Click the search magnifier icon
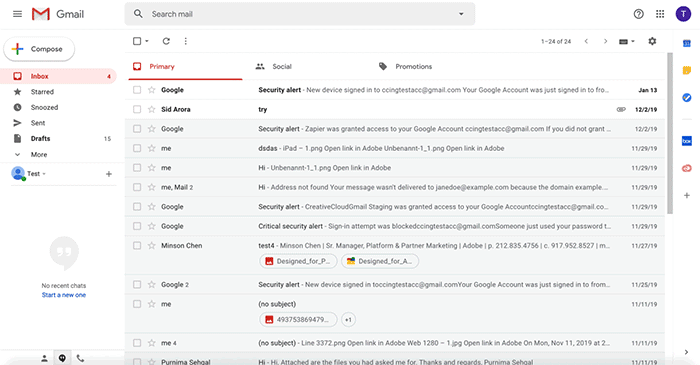 click(x=138, y=14)
